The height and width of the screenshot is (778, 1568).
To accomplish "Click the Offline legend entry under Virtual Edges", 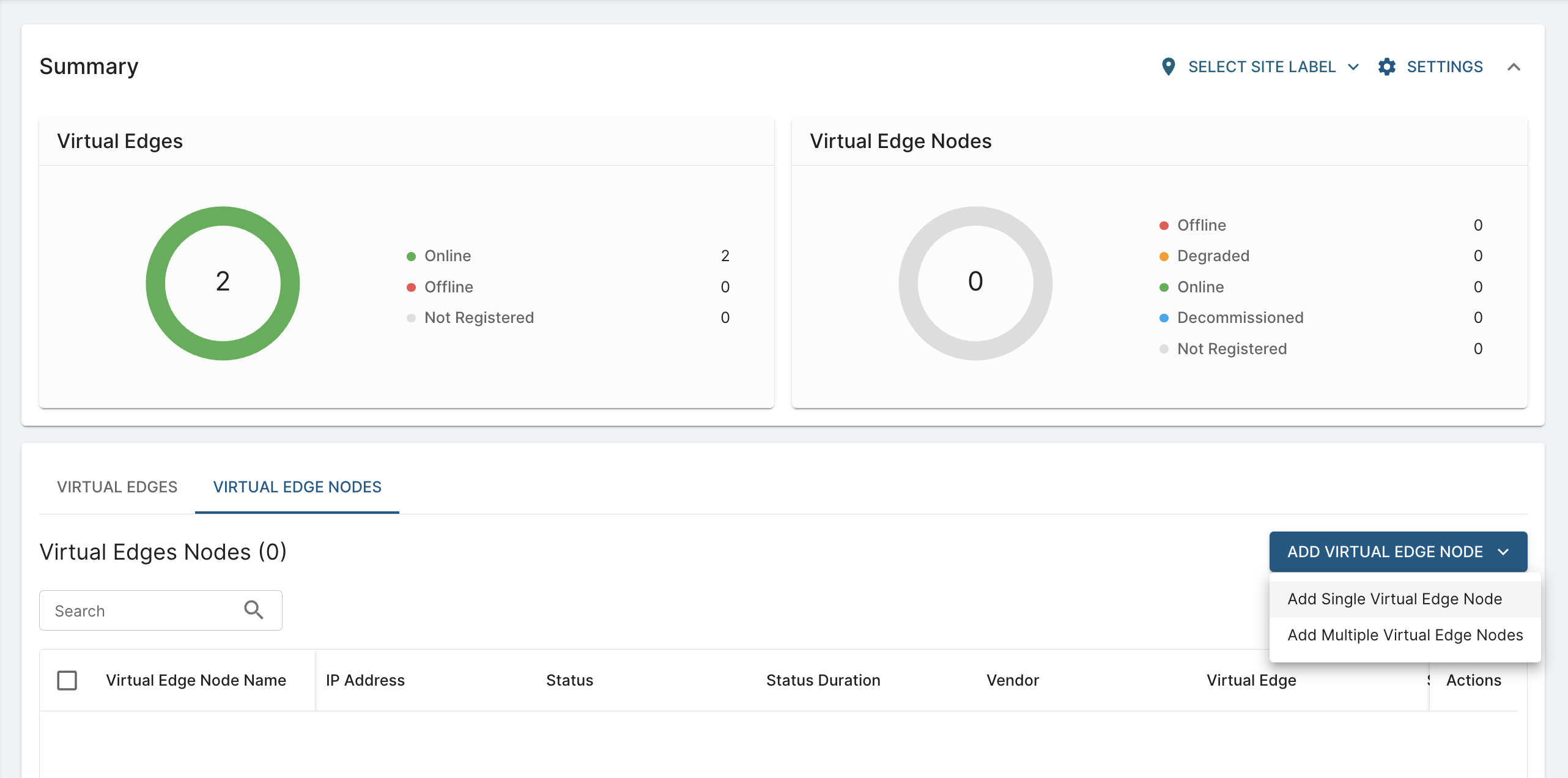I will (449, 287).
